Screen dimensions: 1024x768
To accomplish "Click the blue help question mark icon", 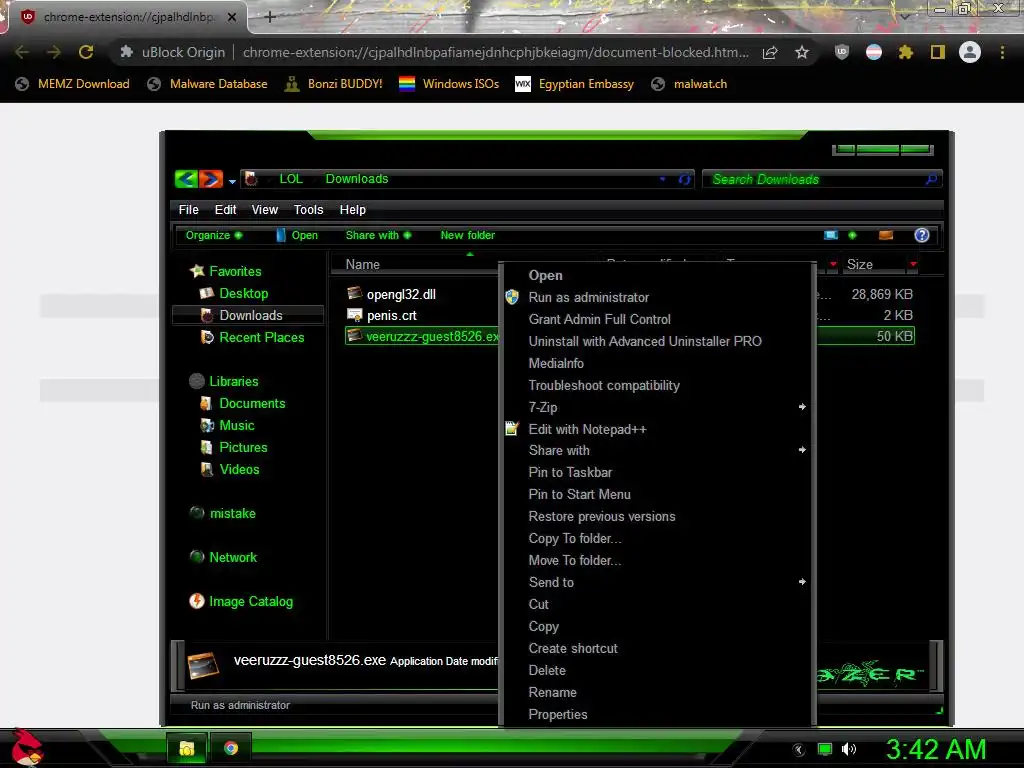I will pyautogui.click(x=921, y=235).
